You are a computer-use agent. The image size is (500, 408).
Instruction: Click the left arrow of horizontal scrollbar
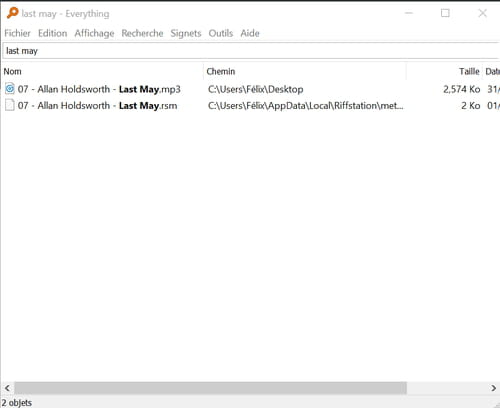(x=7, y=388)
